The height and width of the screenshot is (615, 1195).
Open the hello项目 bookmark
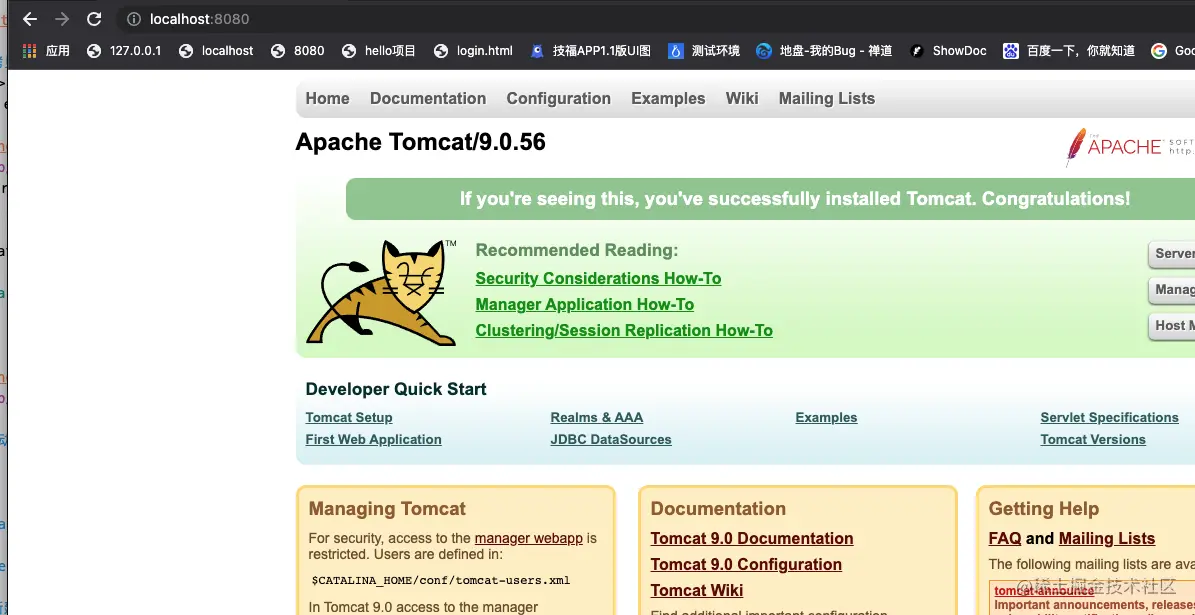coord(379,51)
